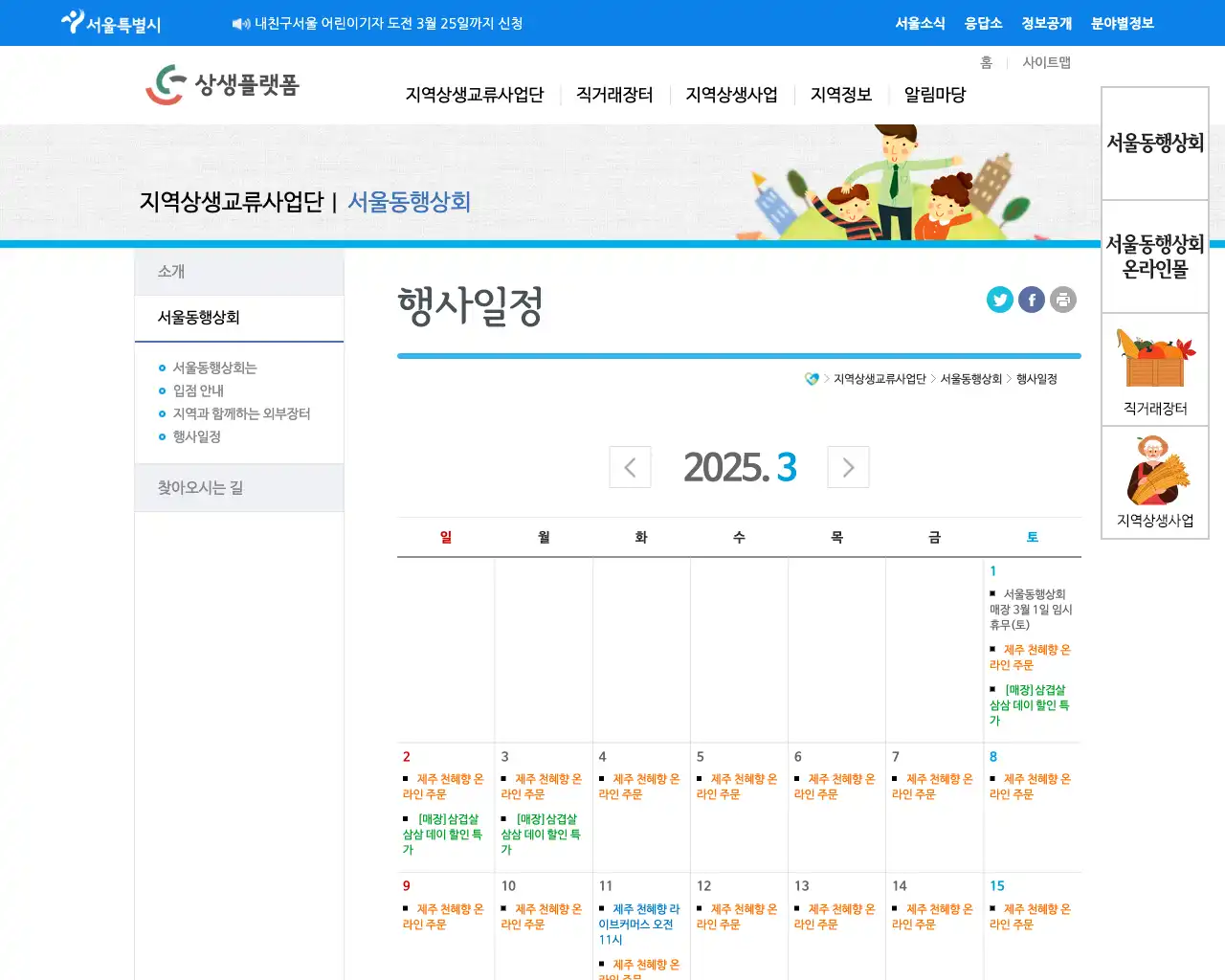Open March 2 삼겹살 삼삼데이 event
The image size is (1225, 980).
click(442, 835)
